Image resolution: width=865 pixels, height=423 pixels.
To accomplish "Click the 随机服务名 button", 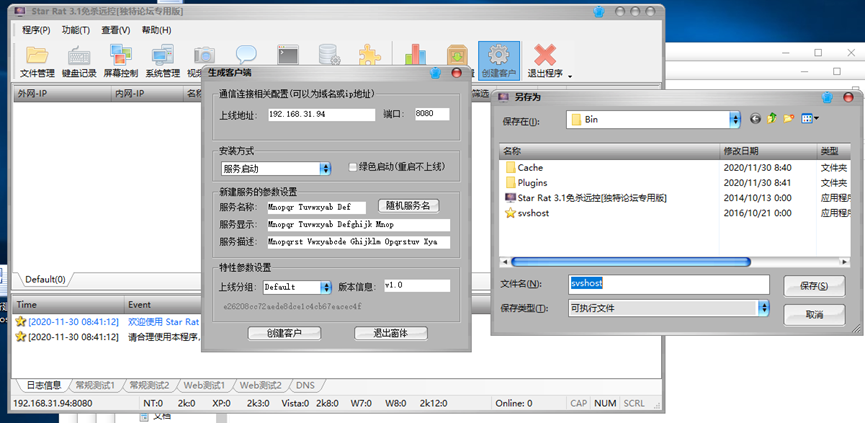I will tap(408, 206).
